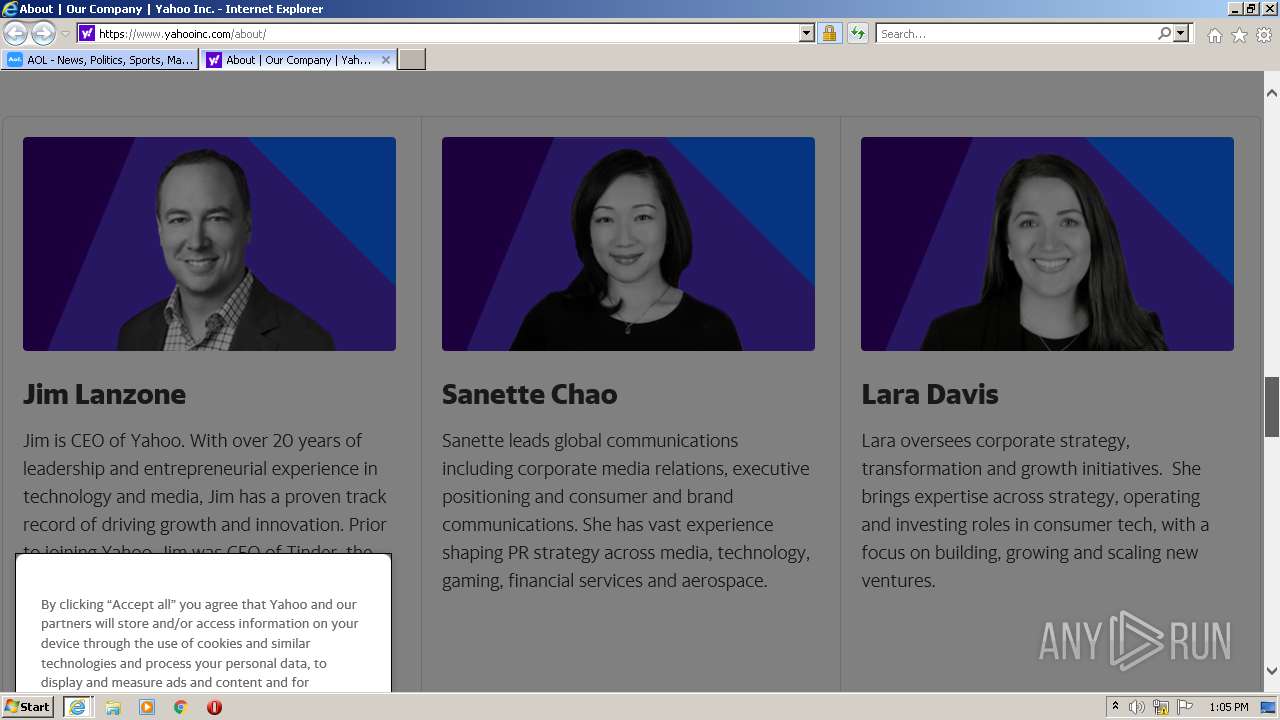Focus the address bar URL field
Viewport: 1280px width, 720px height.
pos(447,34)
